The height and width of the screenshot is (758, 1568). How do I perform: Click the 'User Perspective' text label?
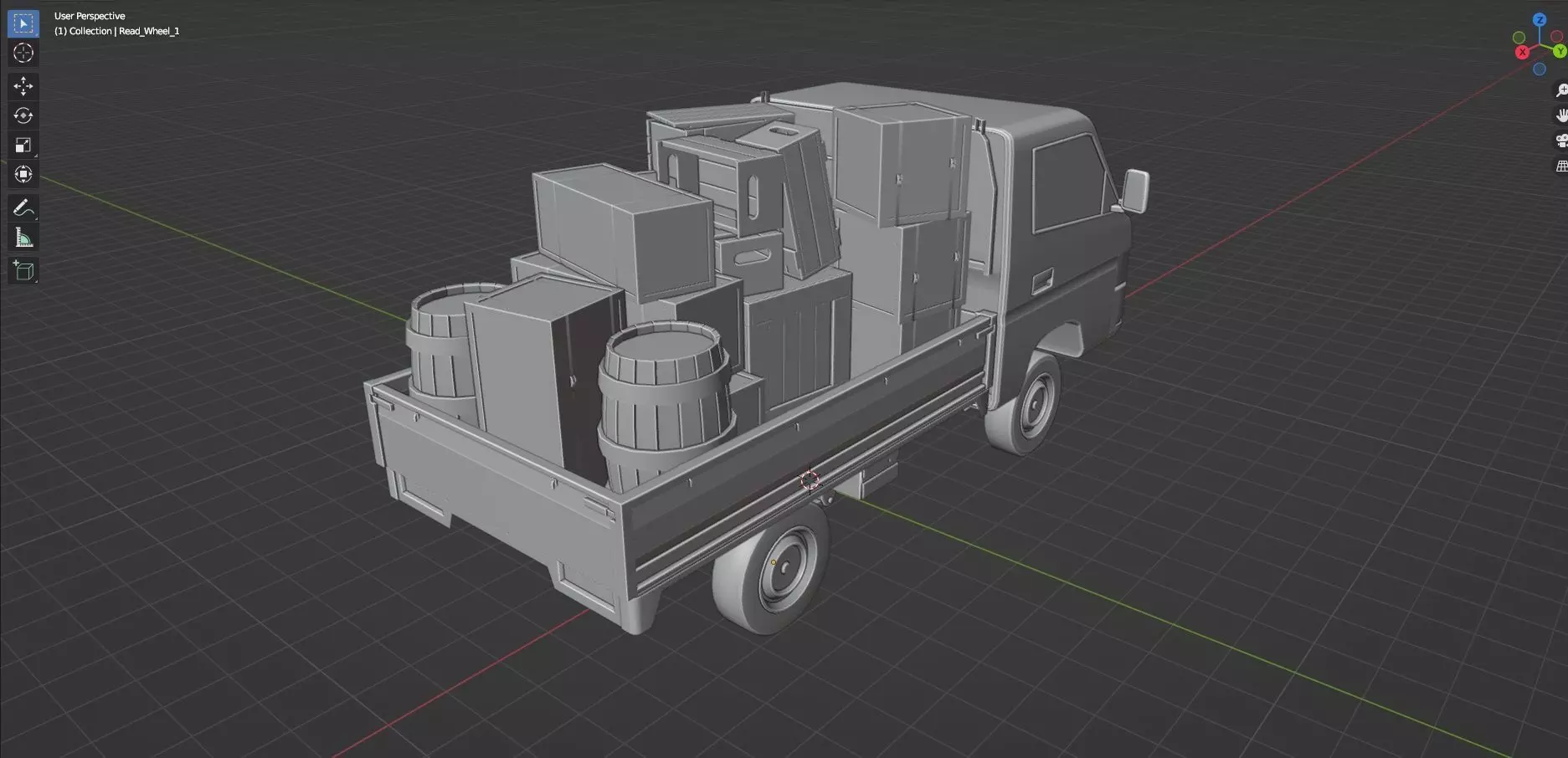coord(90,16)
